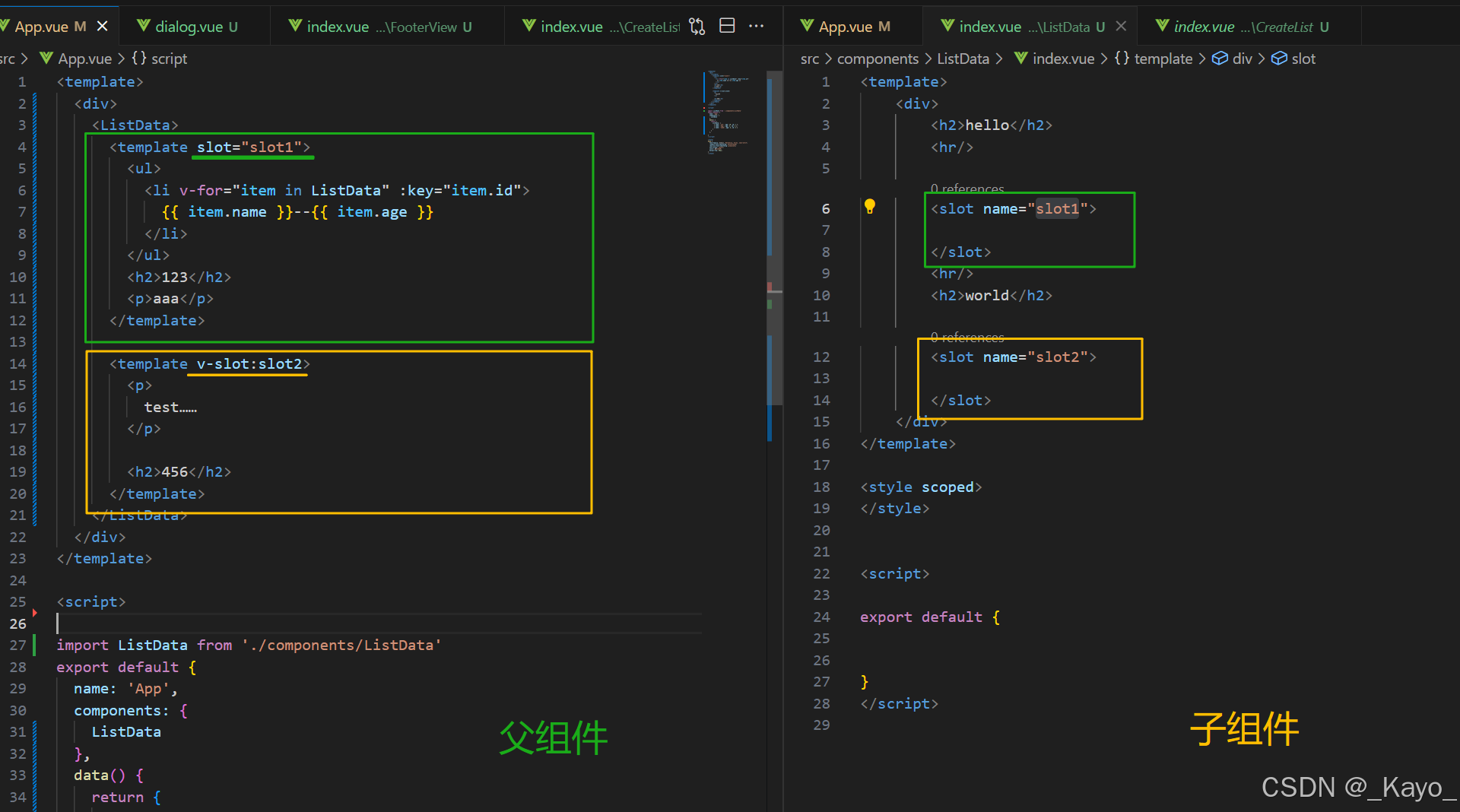
Task: Click the p aaa line
Action: pyautogui.click(x=170, y=298)
